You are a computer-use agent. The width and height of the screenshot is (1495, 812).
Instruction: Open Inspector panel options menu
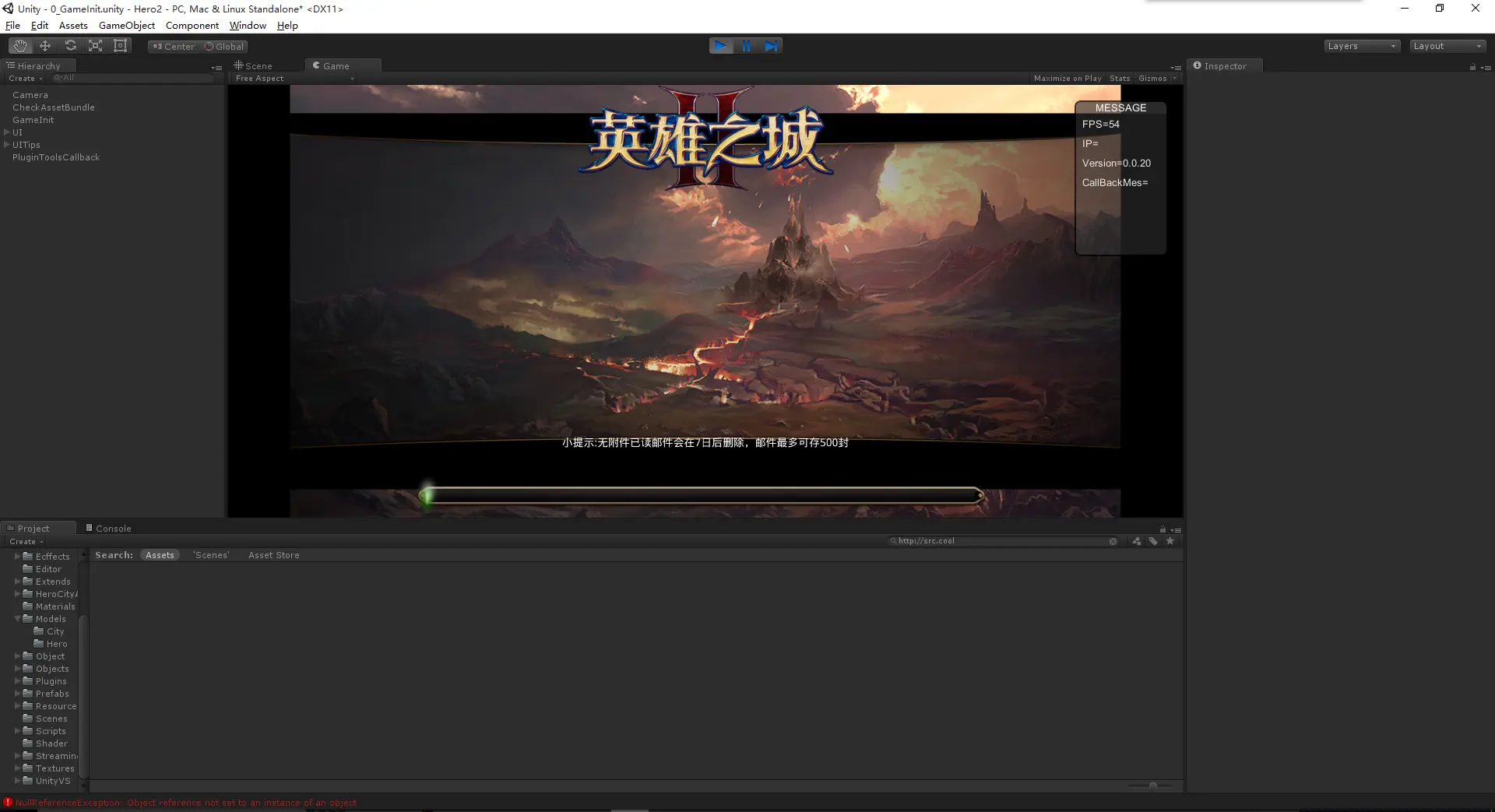[1486, 68]
